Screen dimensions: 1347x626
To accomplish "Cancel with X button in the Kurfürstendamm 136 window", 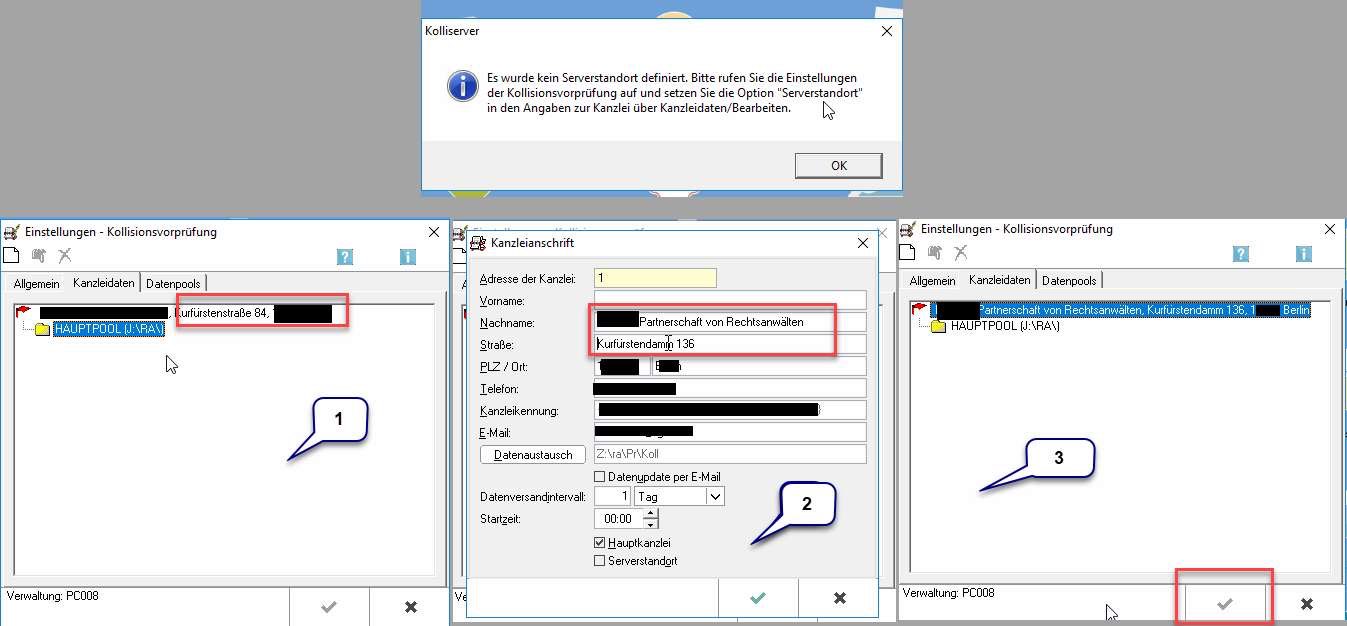I will [x=1306, y=604].
